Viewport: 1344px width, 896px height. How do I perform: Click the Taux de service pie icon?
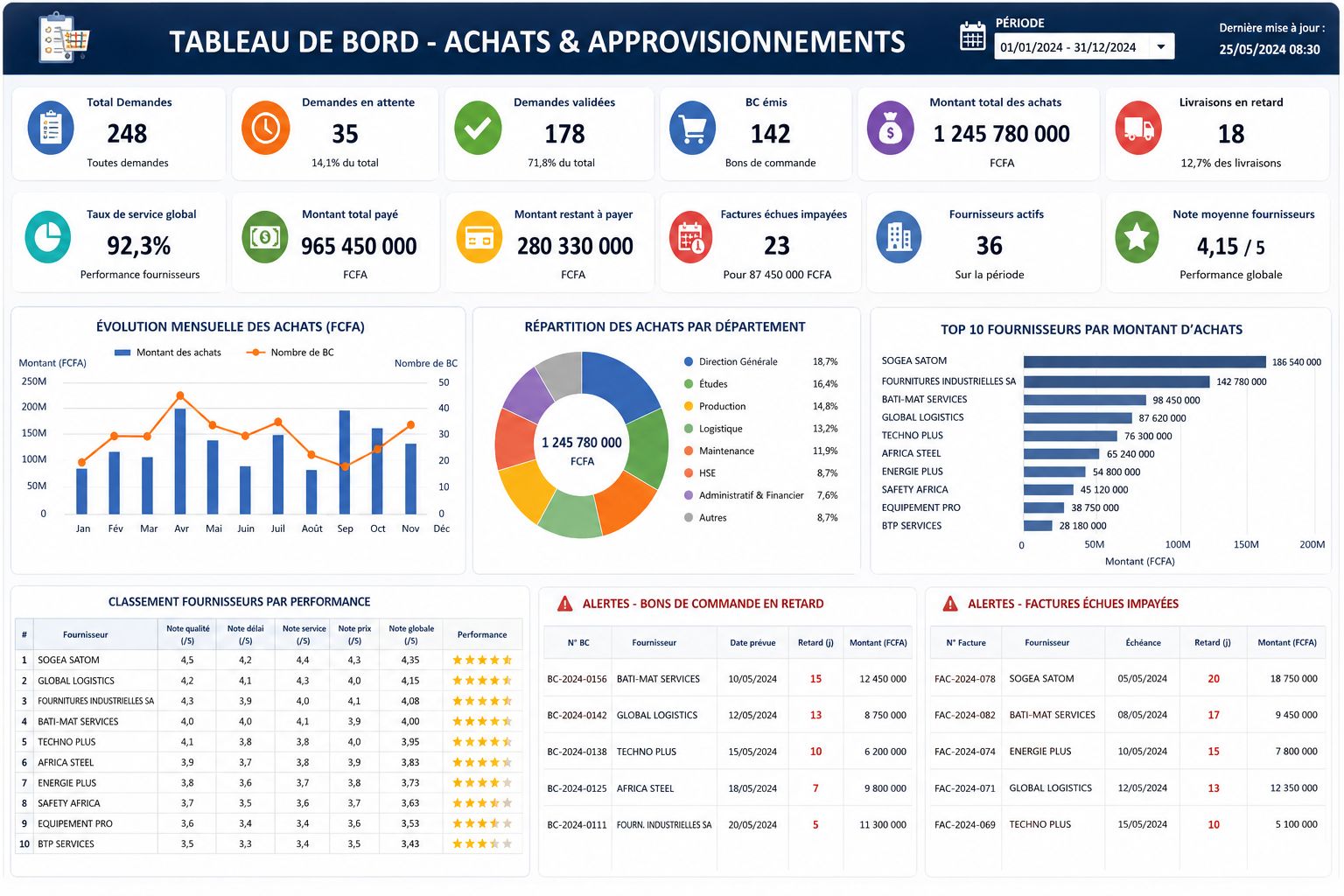click(x=48, y=237)
